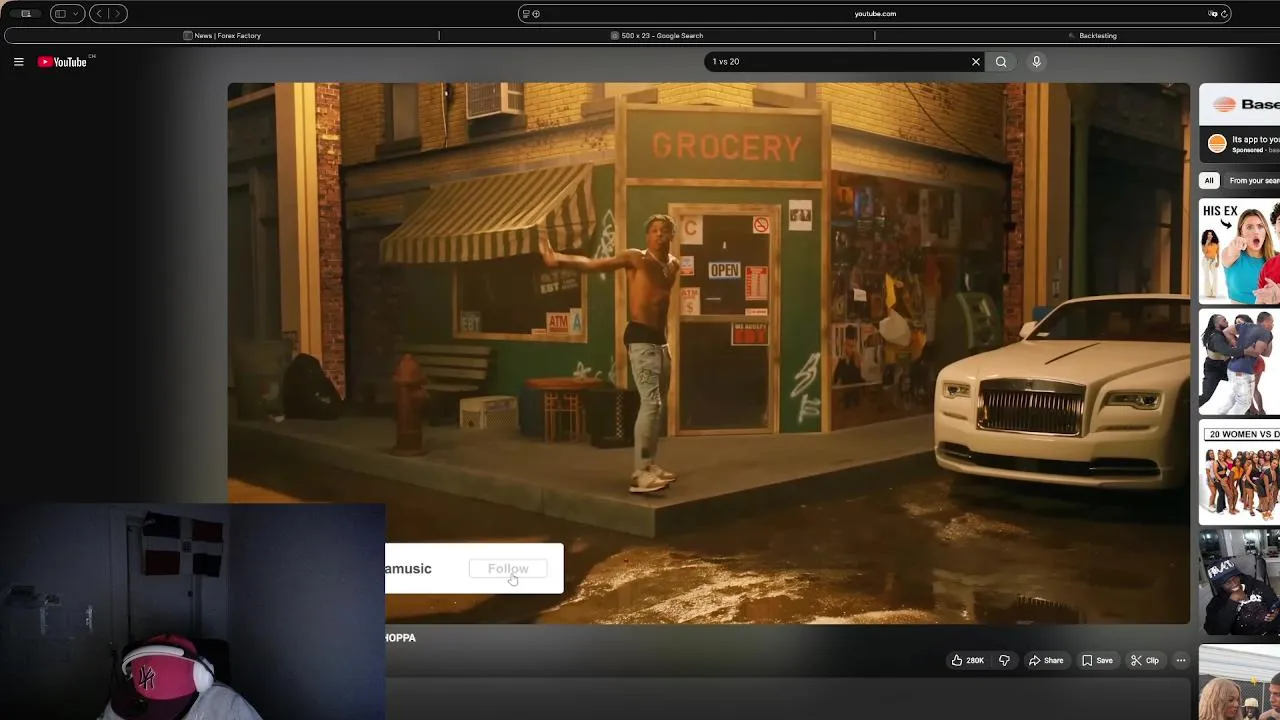Click the youtube.com address bar
The image size is (1280, 720).
click(x=875, y=14)
